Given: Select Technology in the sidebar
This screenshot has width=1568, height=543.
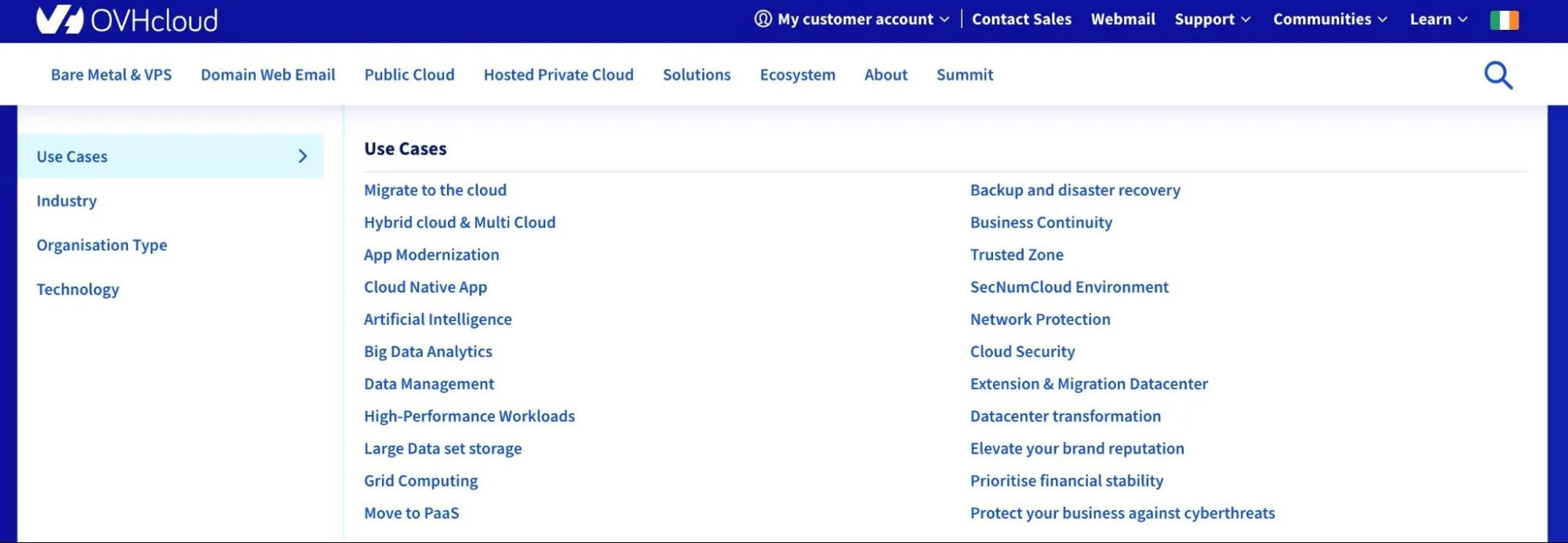Looking at the screenshot, I should click(78, 290).
